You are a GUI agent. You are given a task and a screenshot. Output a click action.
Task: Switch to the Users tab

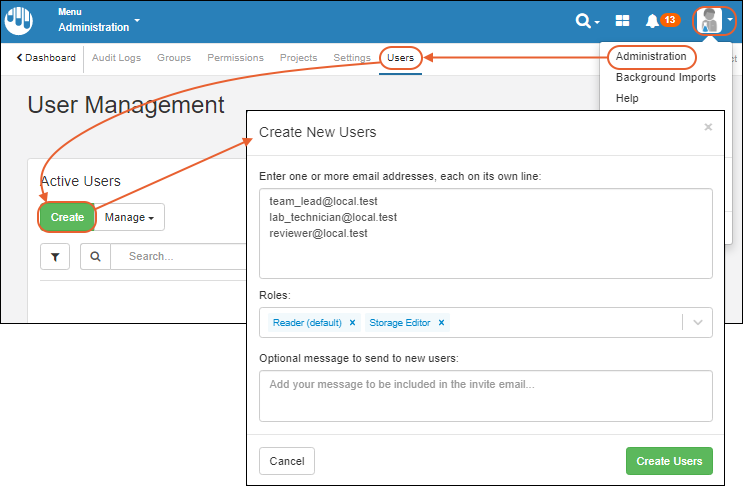(400, 58)
